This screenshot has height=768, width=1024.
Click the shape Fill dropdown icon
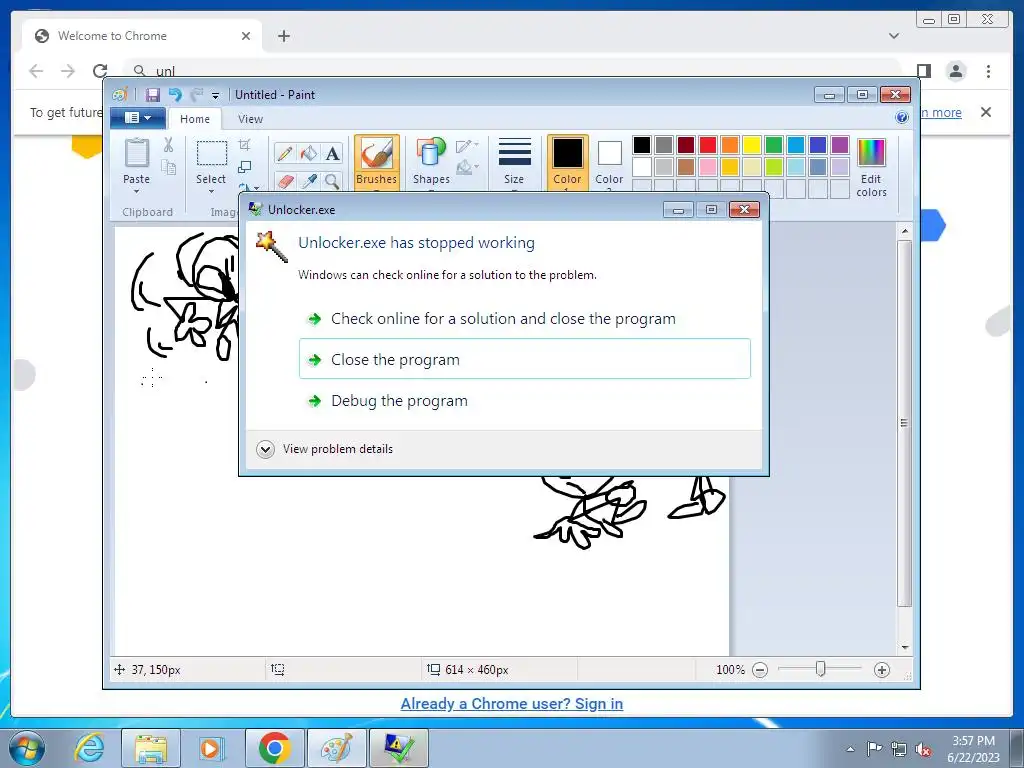coord(467,168)
